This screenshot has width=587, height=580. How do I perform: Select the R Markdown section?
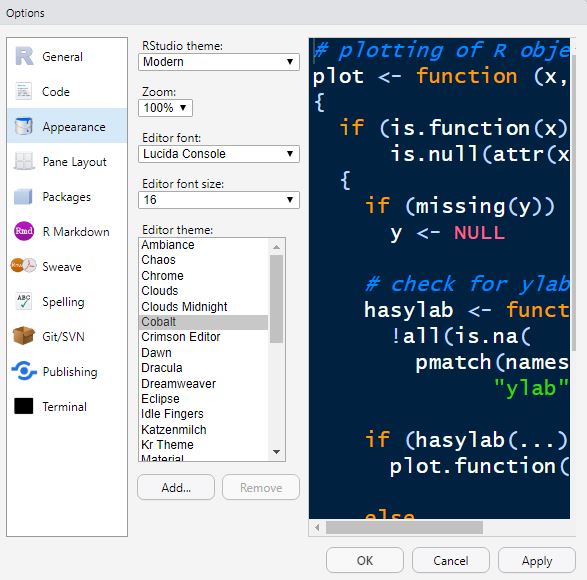(67, 231)
